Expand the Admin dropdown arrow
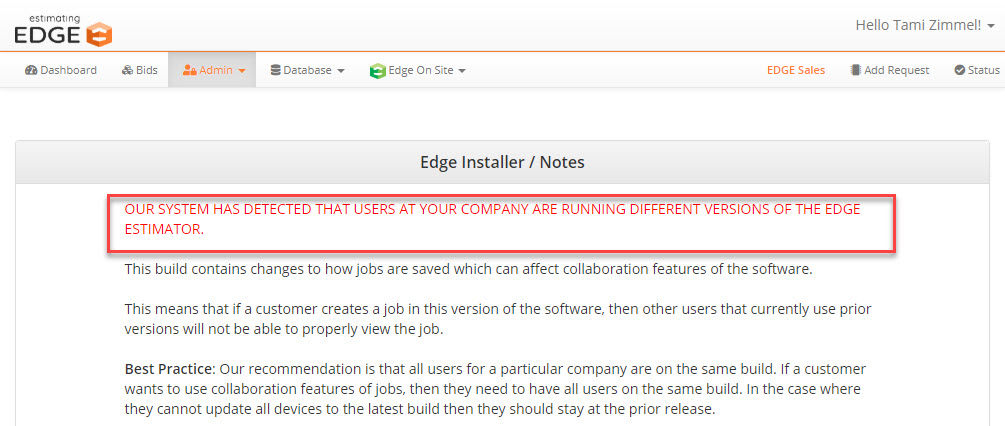The width and height of the screenshot is (1005, 426). (x=242, y=71)
